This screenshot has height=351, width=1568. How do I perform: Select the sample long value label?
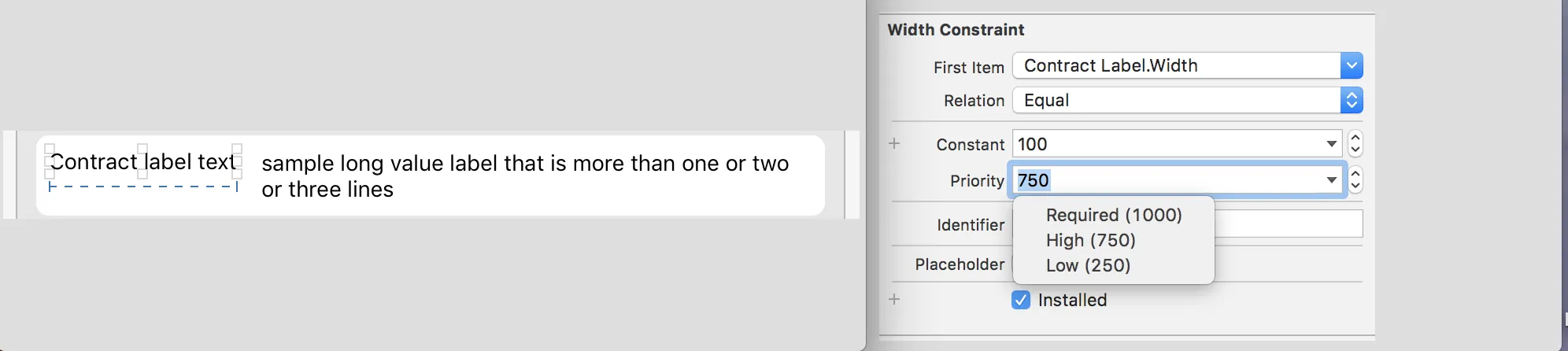click(x=524, y=175)
